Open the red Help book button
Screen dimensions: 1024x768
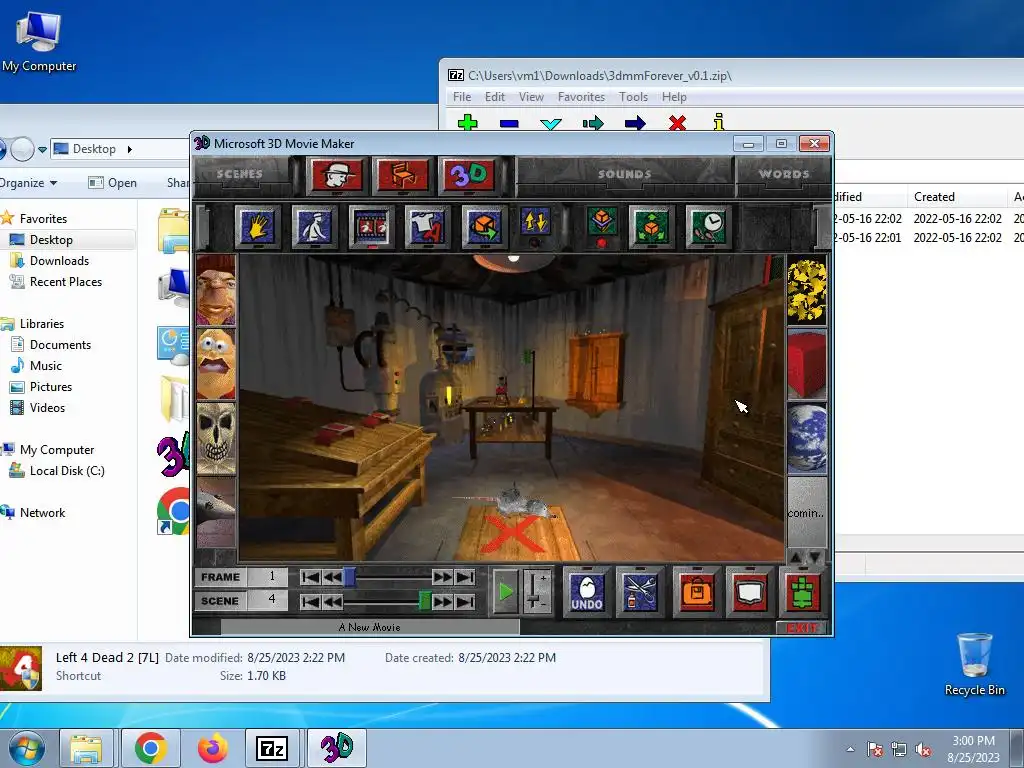(750, 592)
